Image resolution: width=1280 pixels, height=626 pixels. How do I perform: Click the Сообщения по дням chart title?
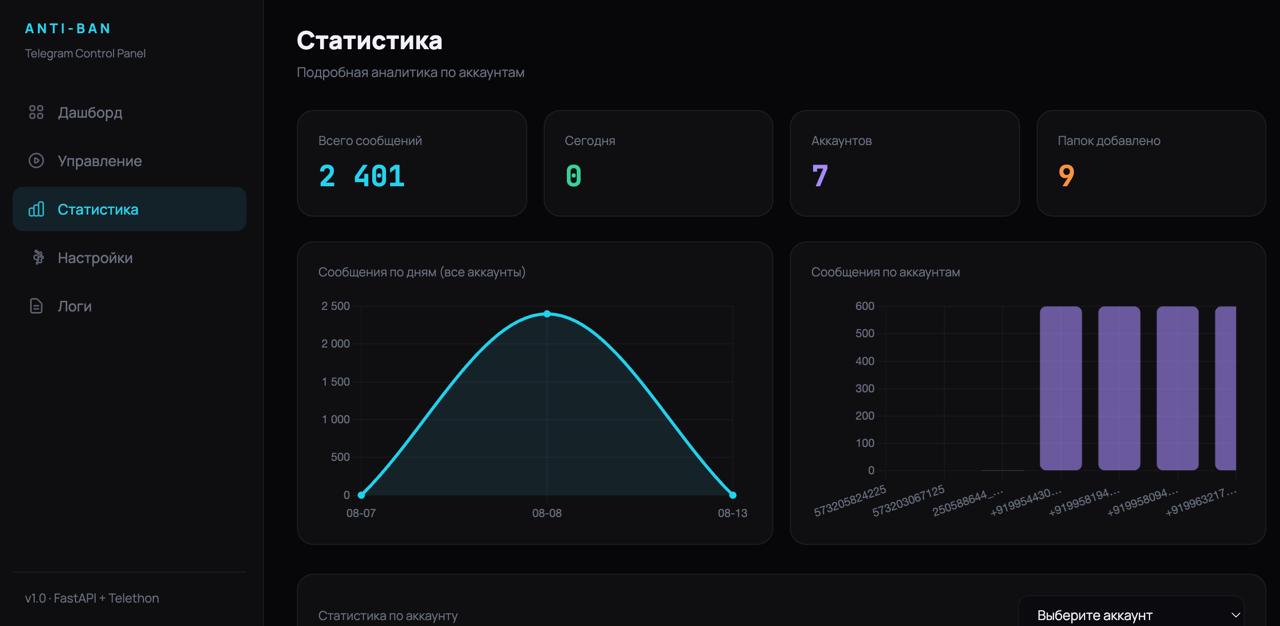(422, 272)
